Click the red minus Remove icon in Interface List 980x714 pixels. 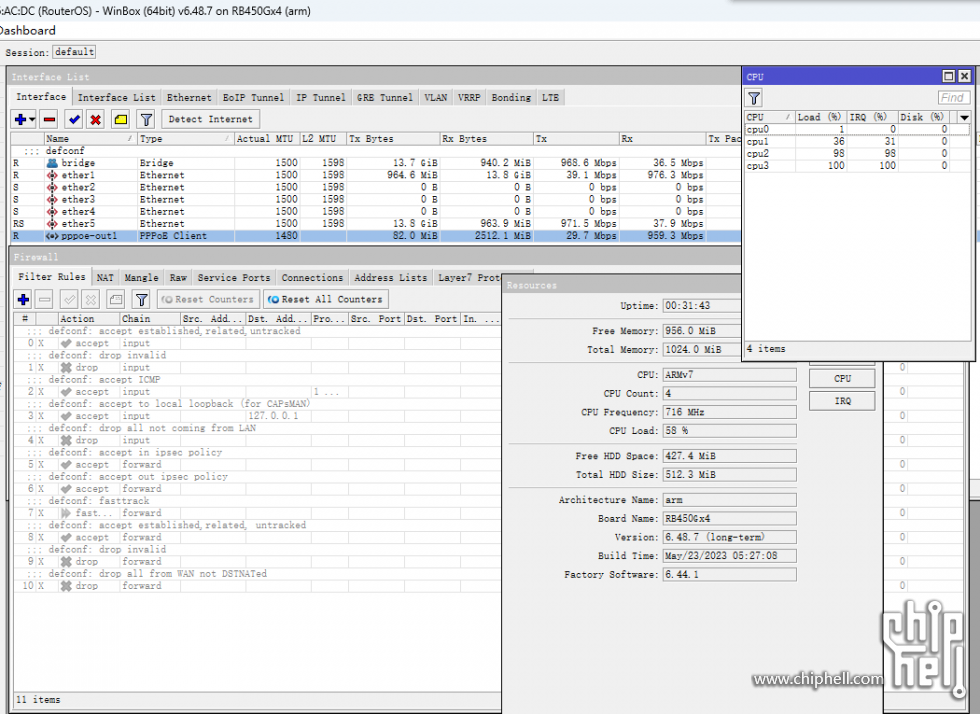point(49,119)
